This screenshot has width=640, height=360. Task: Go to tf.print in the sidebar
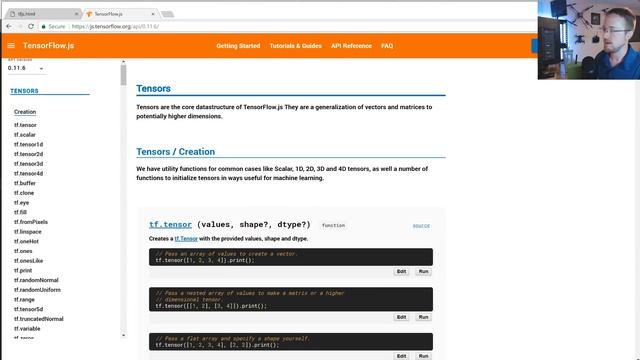click(x=23, y=271)
